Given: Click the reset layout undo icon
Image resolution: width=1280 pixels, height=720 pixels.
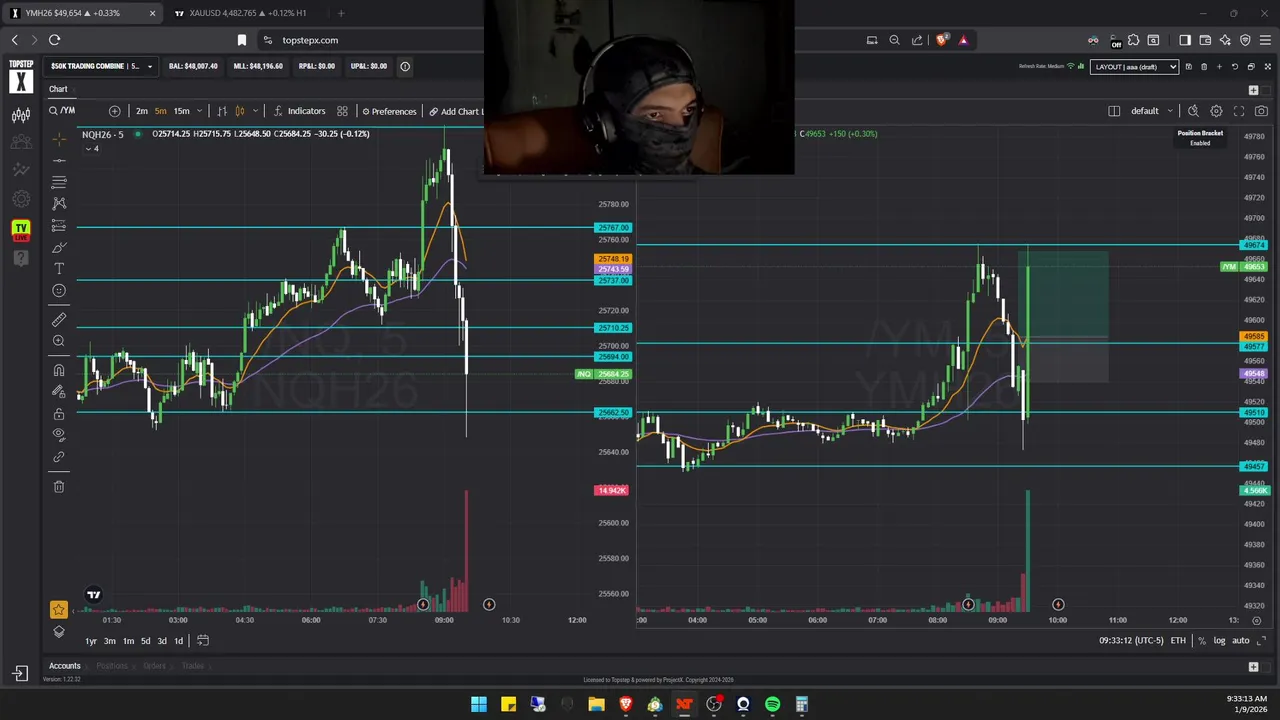Looking at the screenshot, I should [1235, 67].
